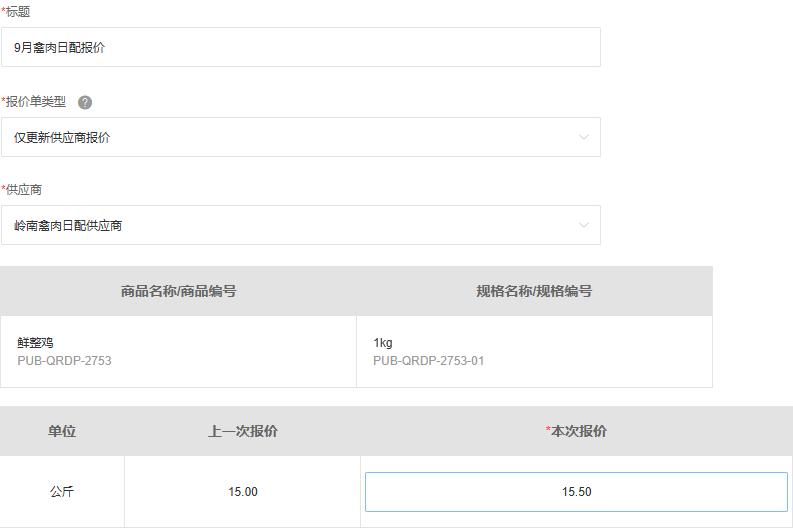Expand the chevron in the 供应商 field

[584, 225]
